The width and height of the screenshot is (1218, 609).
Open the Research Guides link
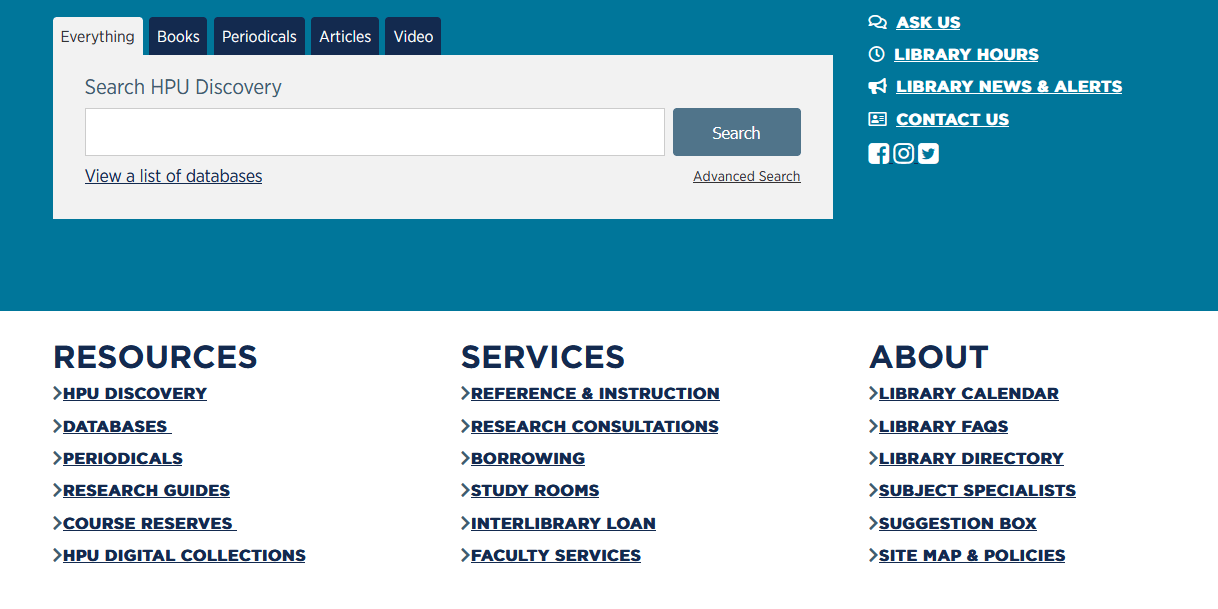point(146,490)
